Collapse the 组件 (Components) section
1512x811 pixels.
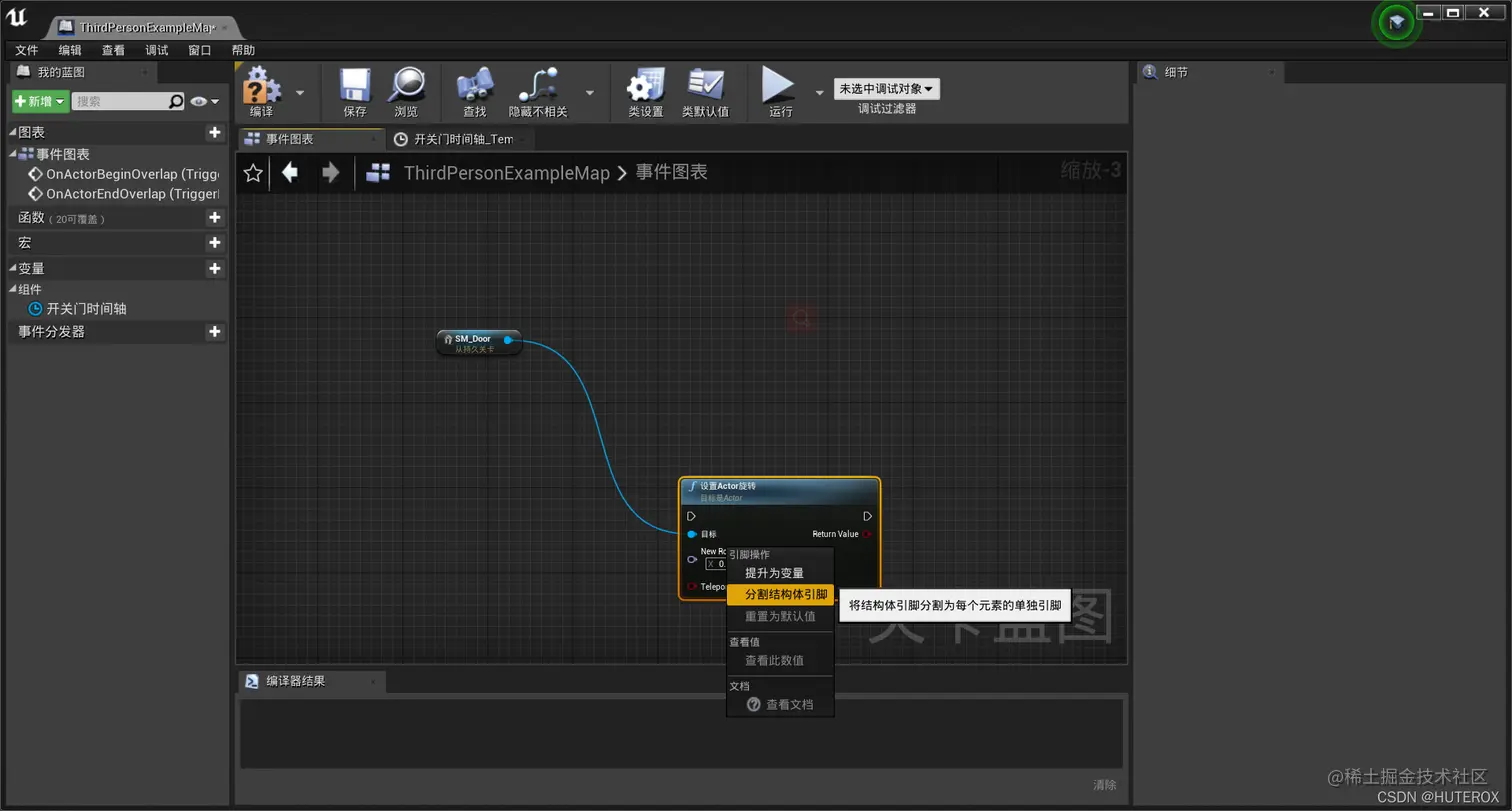(13, 289)
